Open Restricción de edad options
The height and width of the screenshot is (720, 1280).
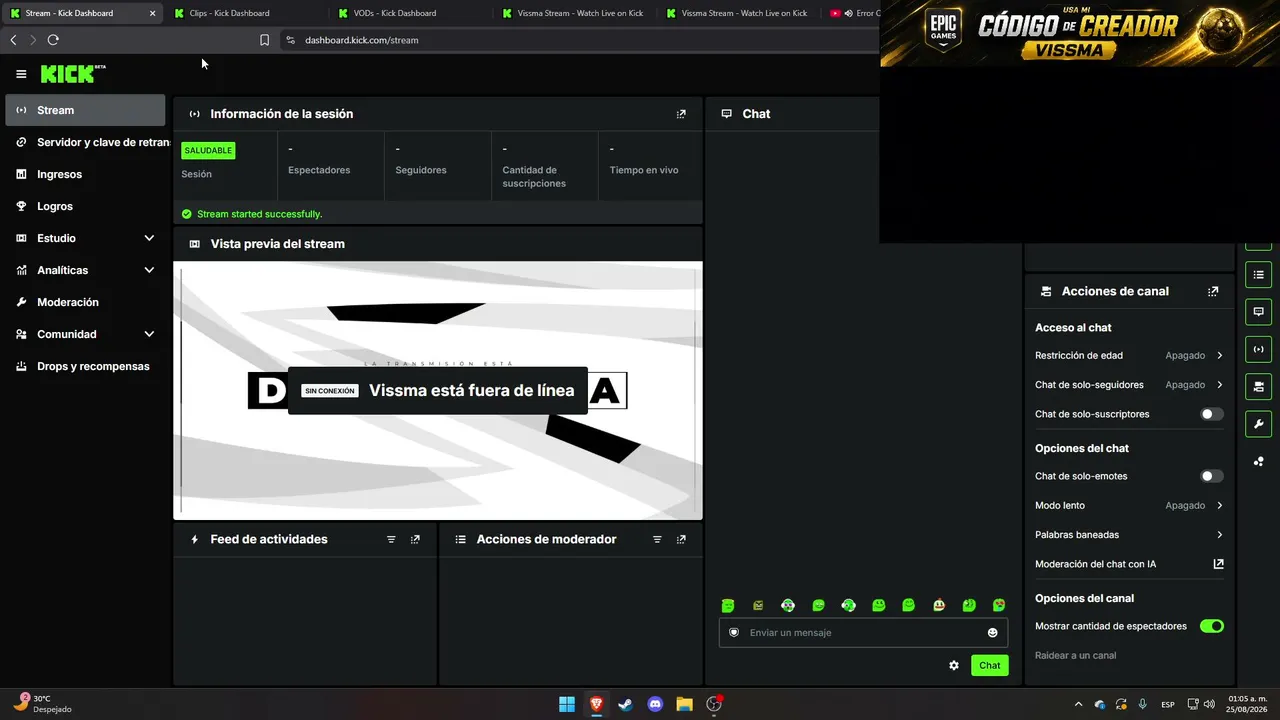pos(1129,355)
